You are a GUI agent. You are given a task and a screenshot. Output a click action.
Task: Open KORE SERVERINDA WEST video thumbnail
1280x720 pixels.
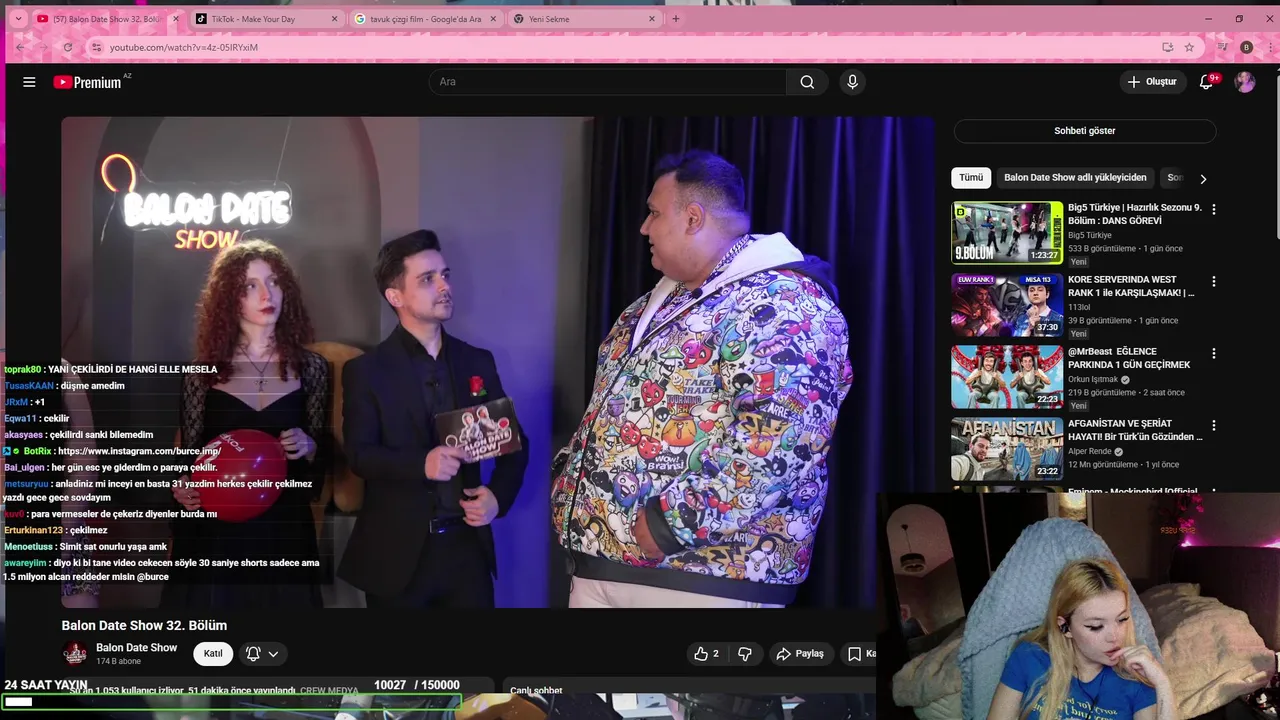tap(1007, 305)
